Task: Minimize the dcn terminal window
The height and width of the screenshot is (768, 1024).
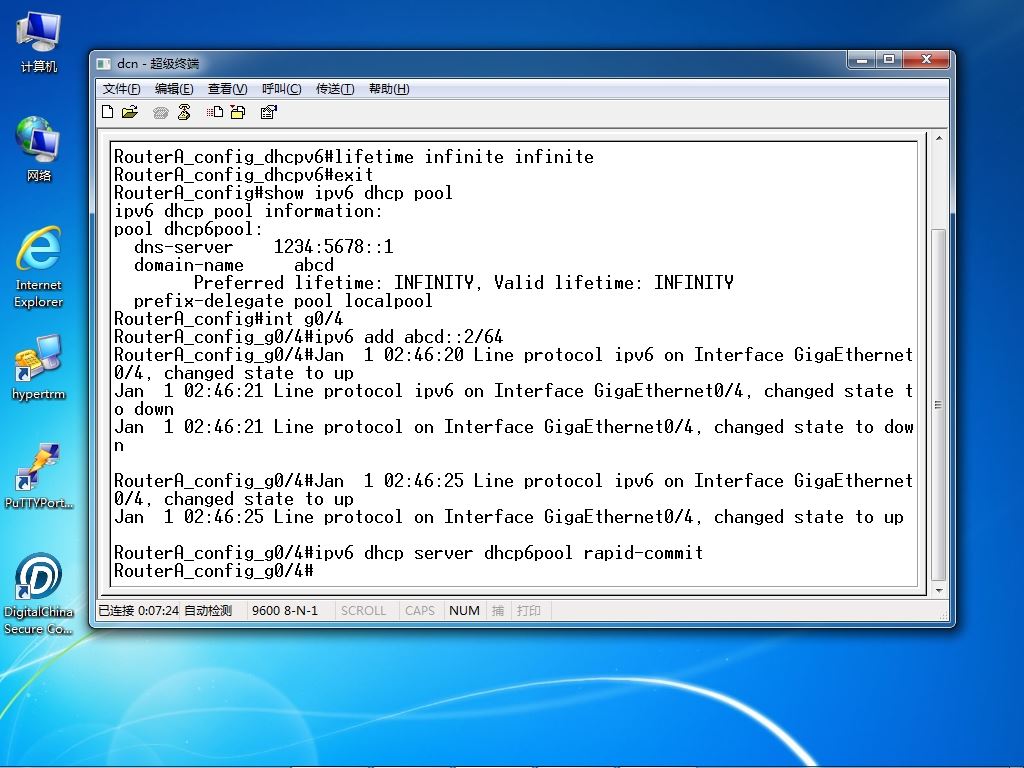Action: click(x=862, y=59)
